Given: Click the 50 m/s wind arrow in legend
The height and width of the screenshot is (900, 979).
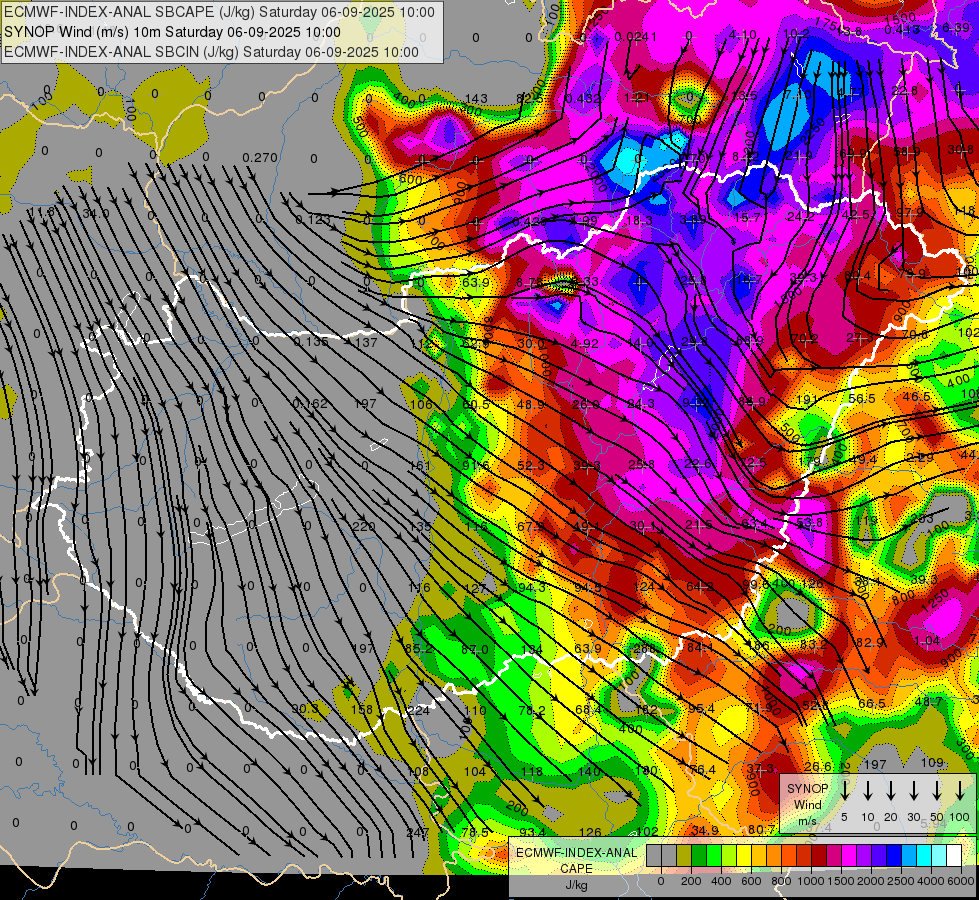Looking at the screenshot, I should pyautogui.click(x=937, y=791).
